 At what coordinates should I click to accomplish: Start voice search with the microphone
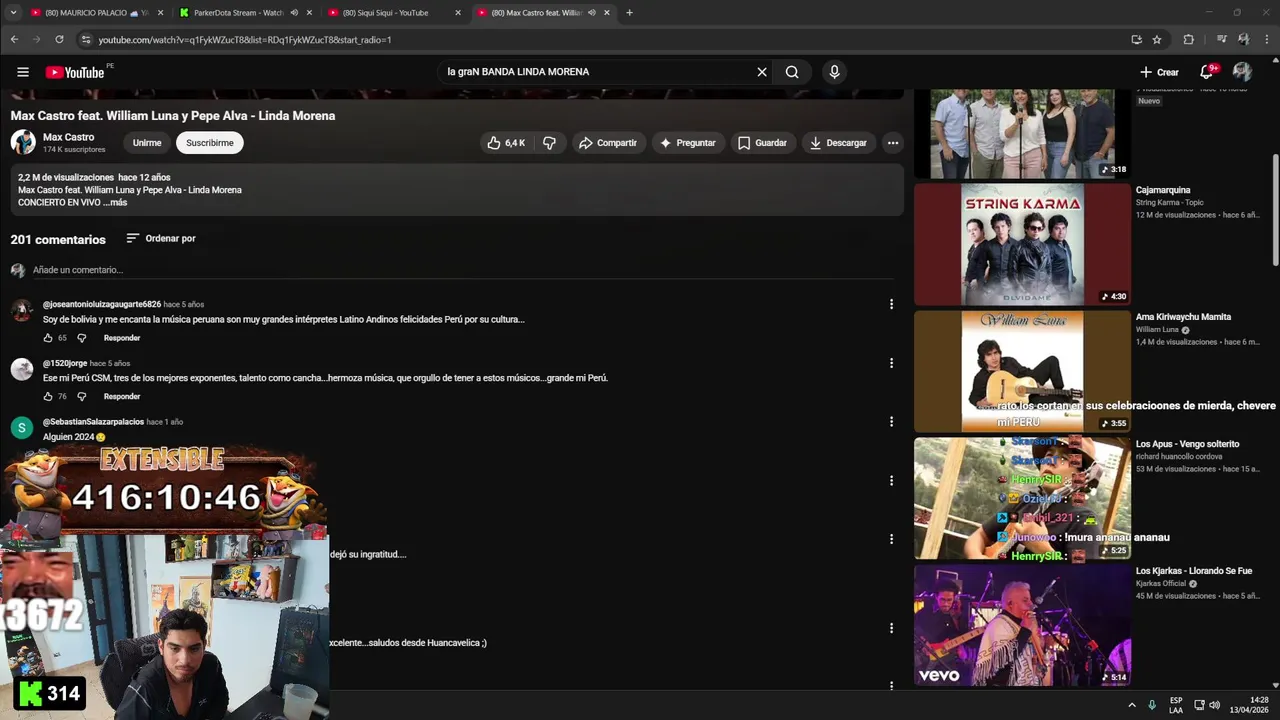[834, 72]
